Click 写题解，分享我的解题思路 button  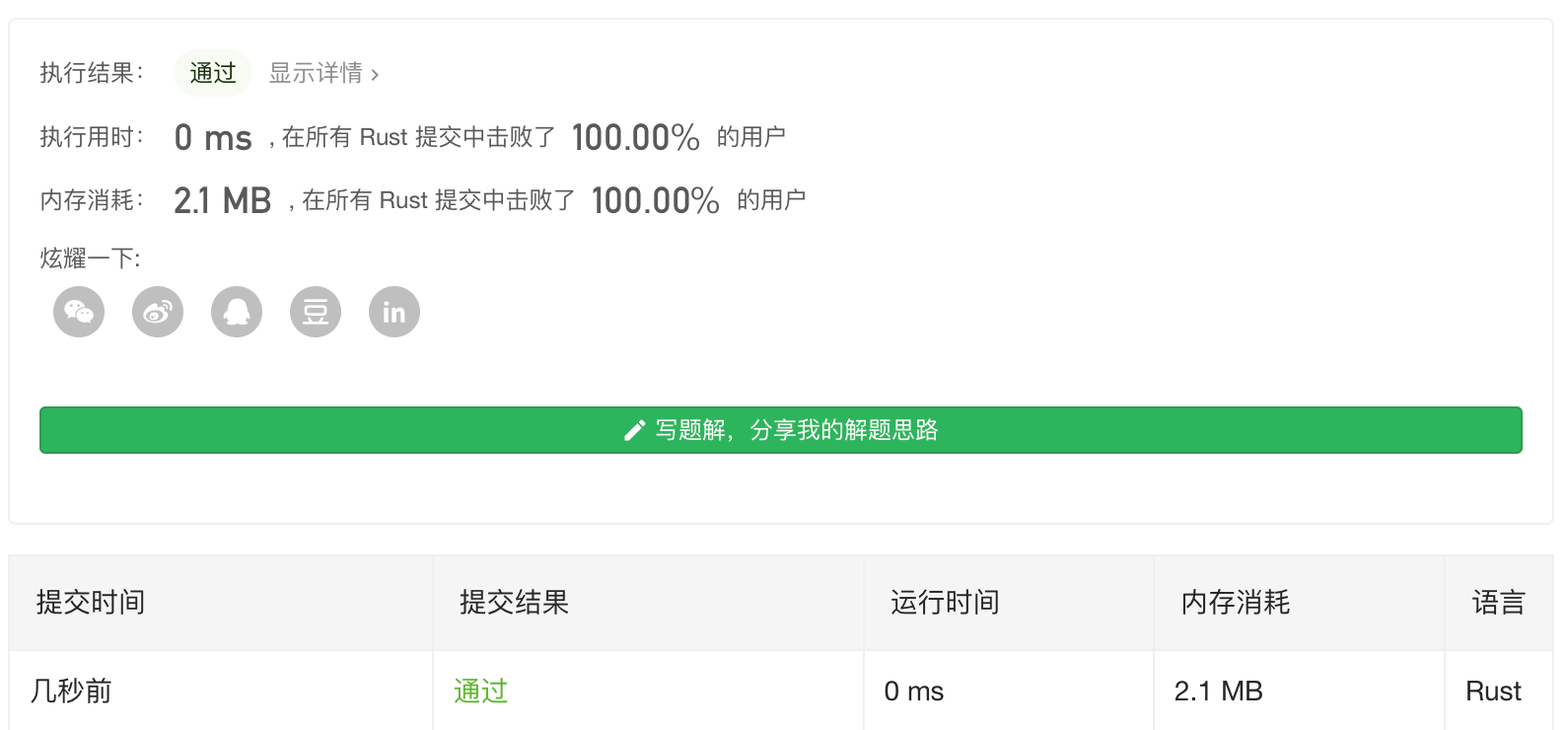coord(781,430)
